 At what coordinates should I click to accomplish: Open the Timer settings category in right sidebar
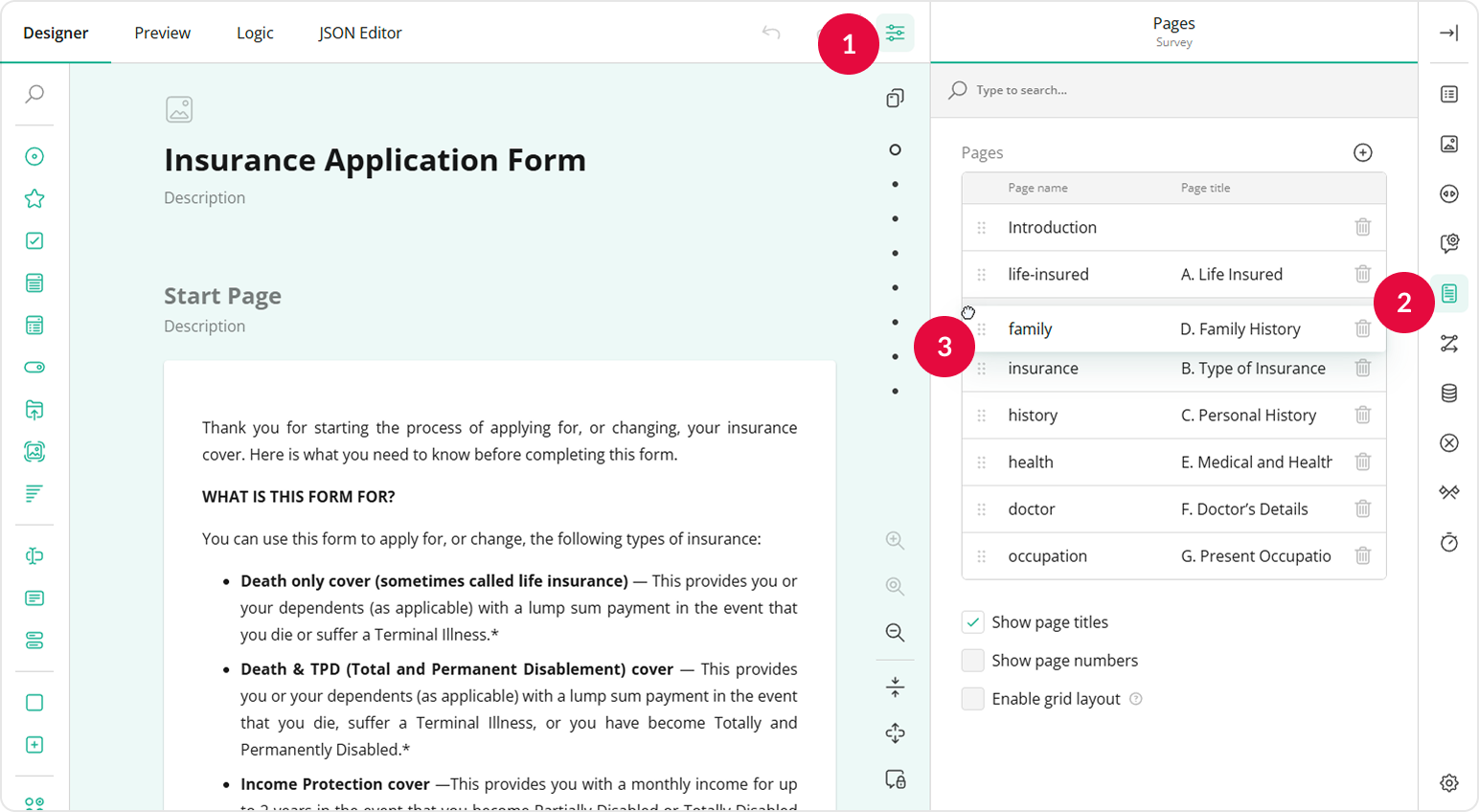pos(1449,542)
